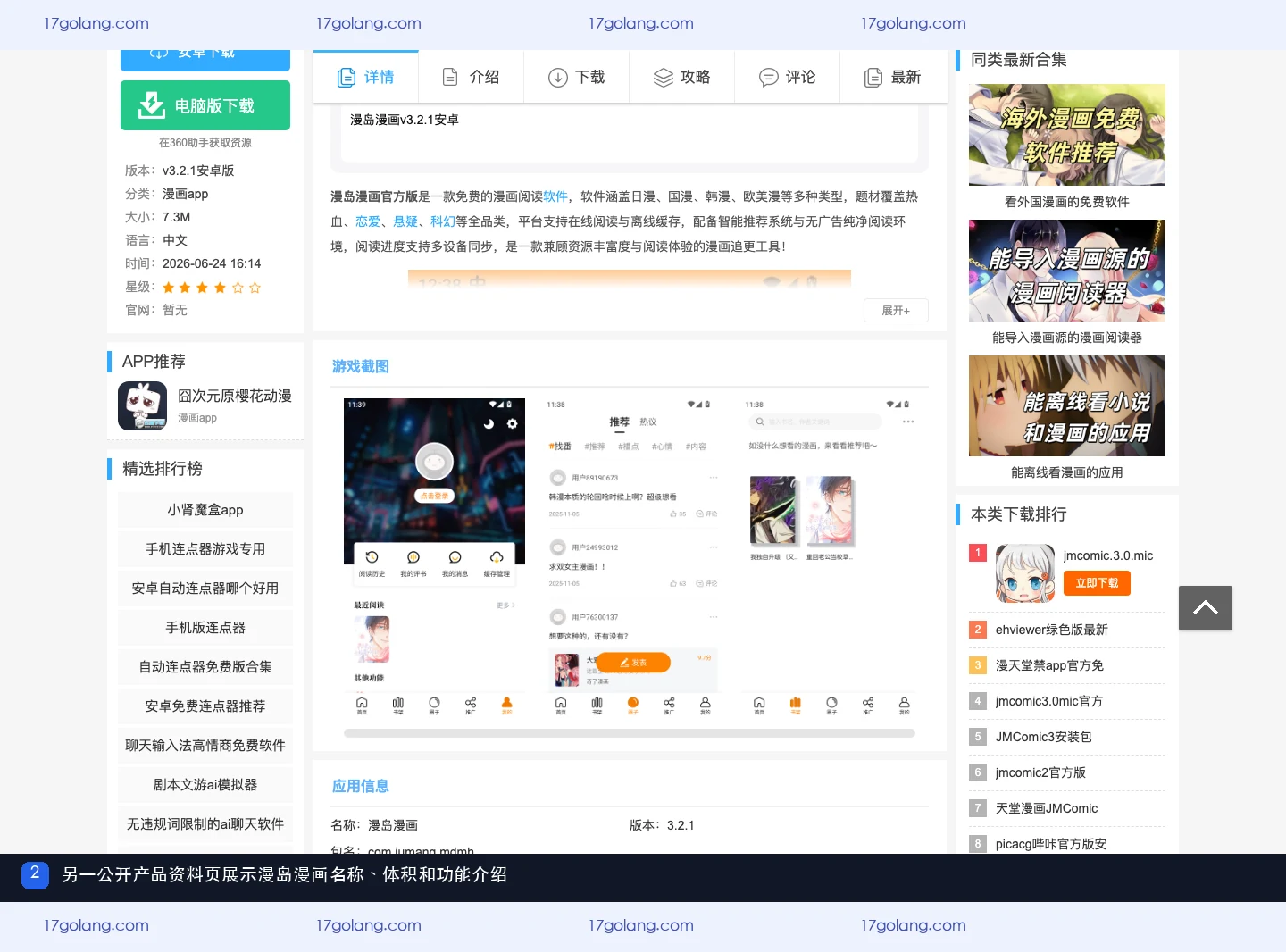
Task: Switch to the 介绍 tab
Action: pos(471,78)
